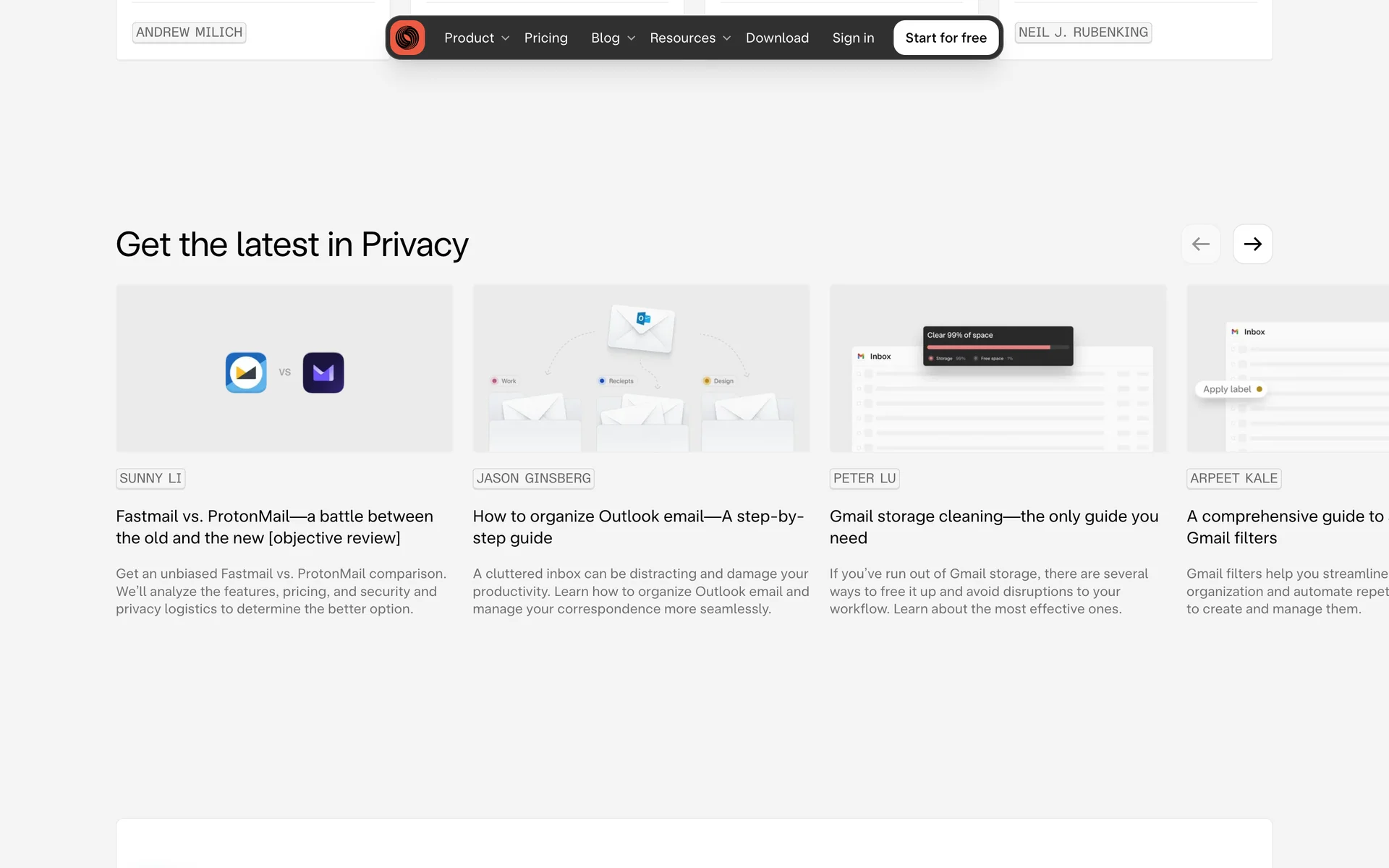Click the red spiral logo icon
Viewport: 1389px width, 868px height.
(407, 38)
